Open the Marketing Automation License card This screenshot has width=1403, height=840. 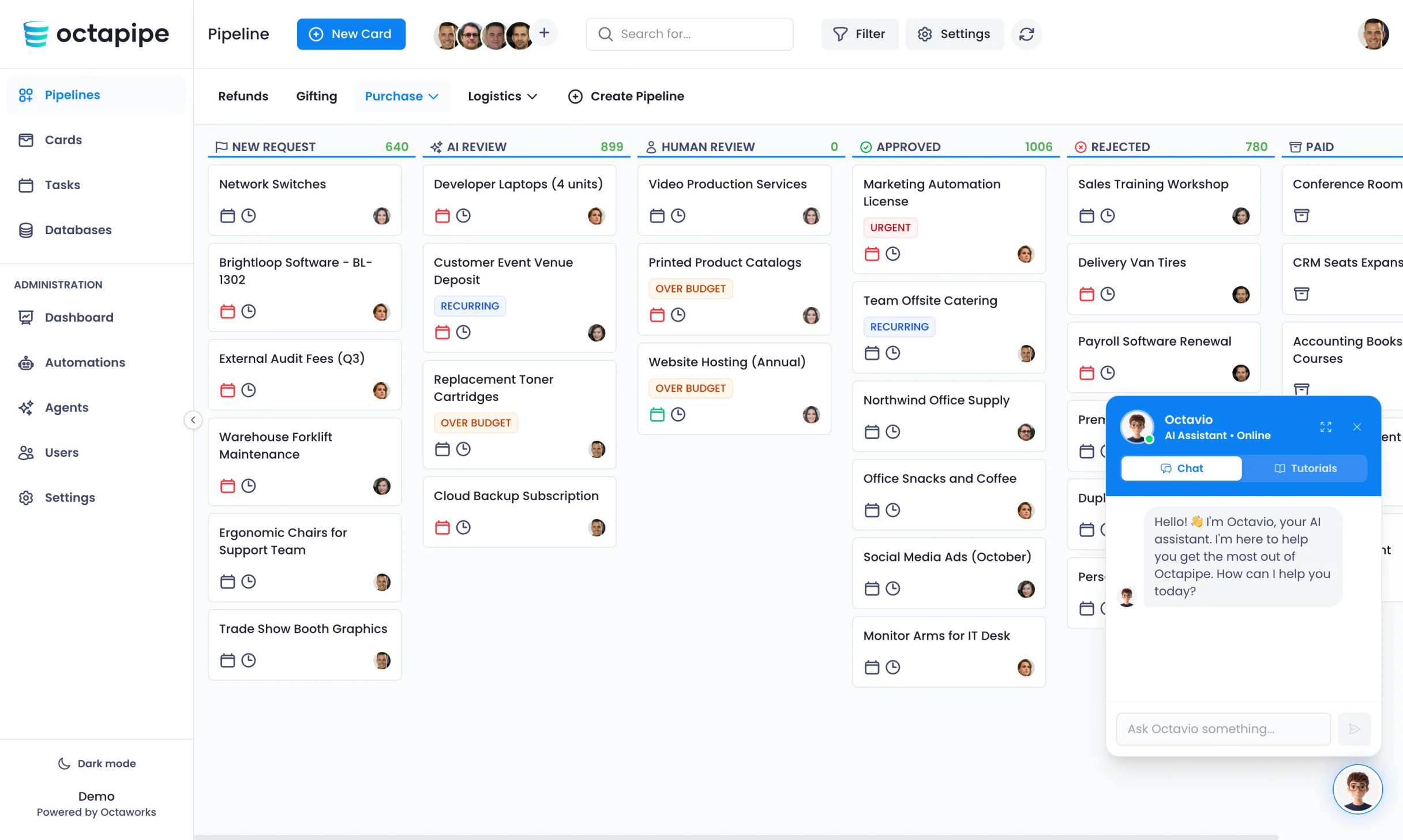tap(948, 219)
